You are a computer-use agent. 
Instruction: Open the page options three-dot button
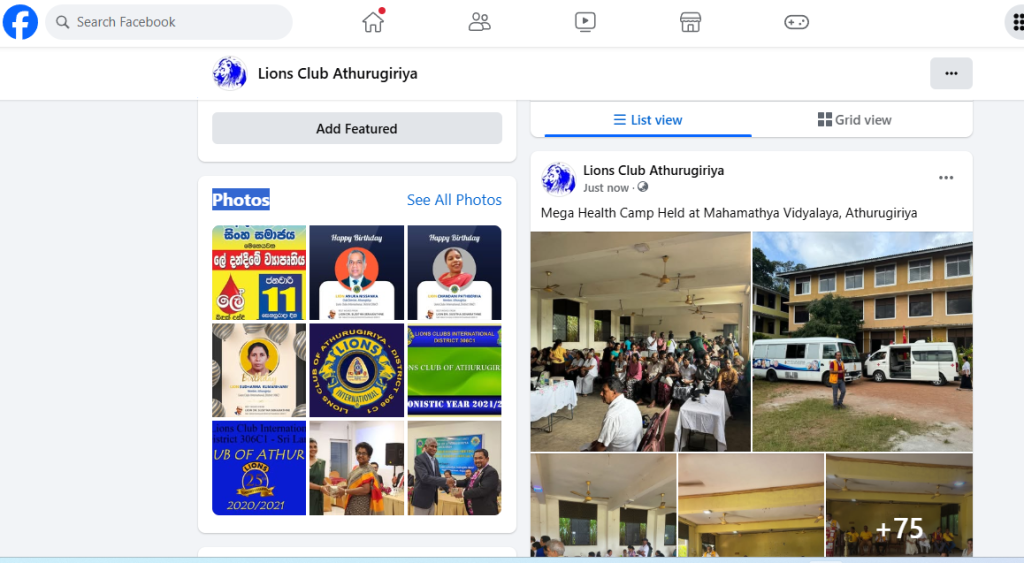click(951, 73)
